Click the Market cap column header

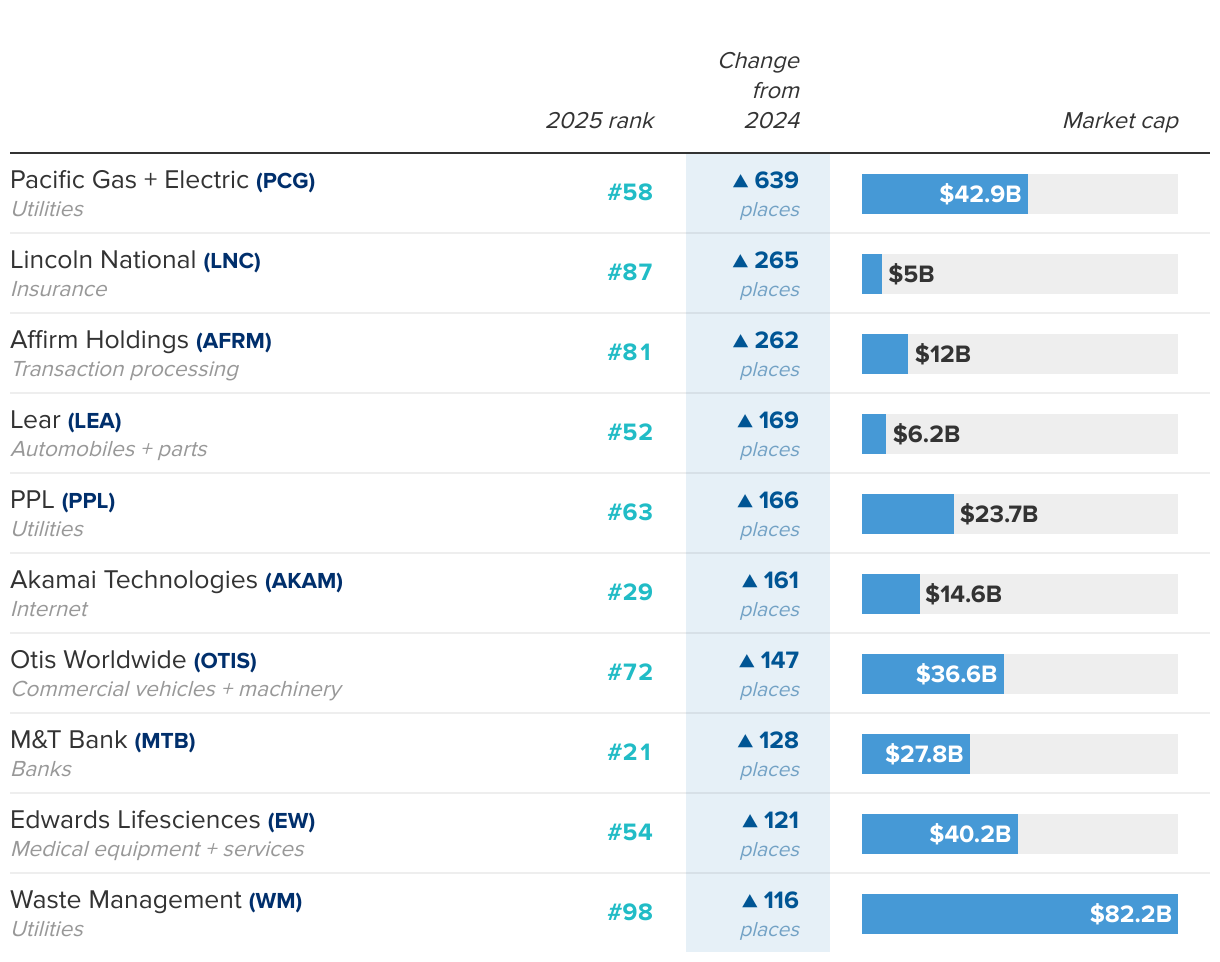tap(1120, 121)
